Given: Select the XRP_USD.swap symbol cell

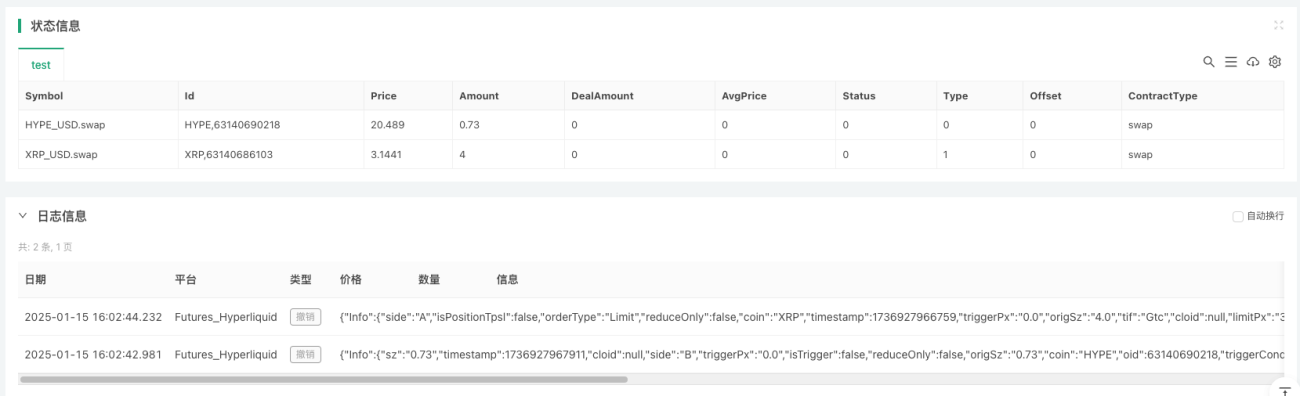Looking at the screenshot, I should tap(61, 155).
